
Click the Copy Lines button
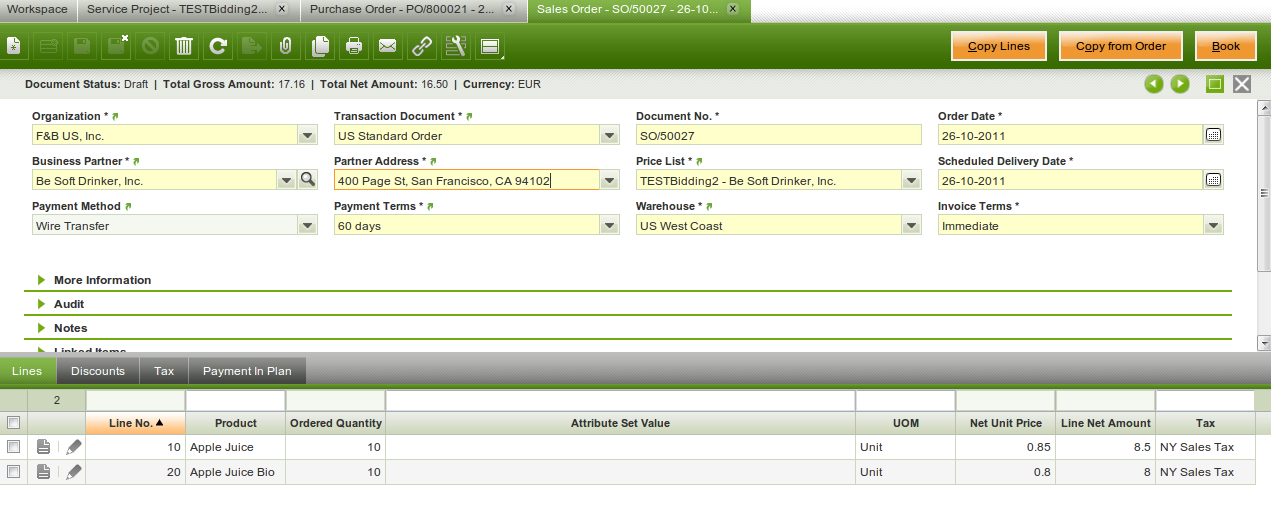click(x=999, y=46)
